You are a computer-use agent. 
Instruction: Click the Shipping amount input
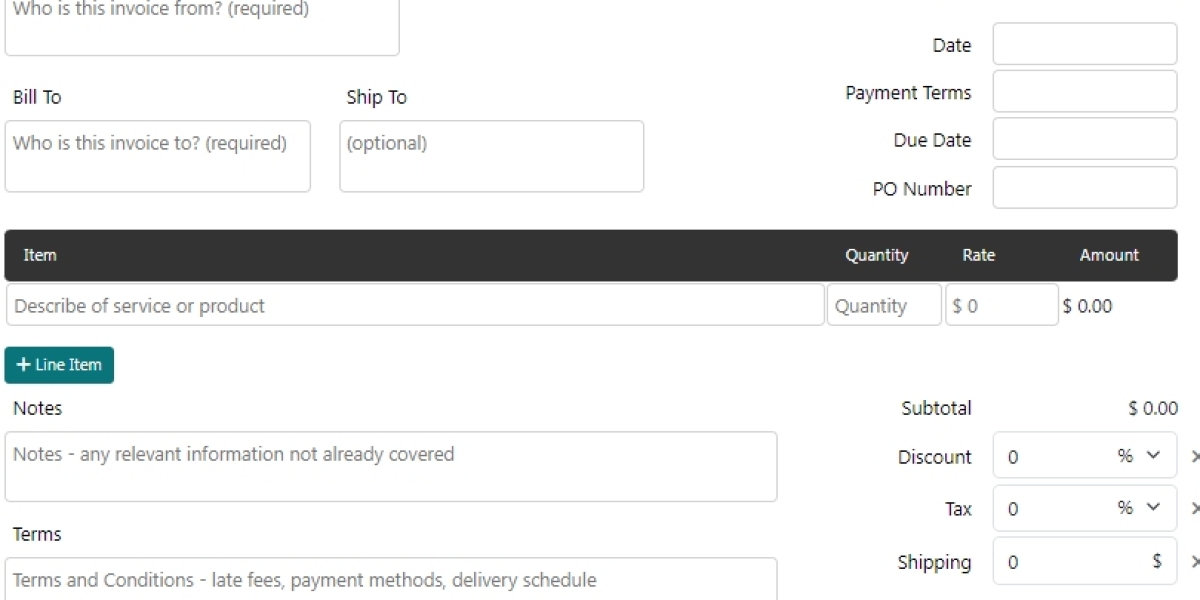(1070, 562)
